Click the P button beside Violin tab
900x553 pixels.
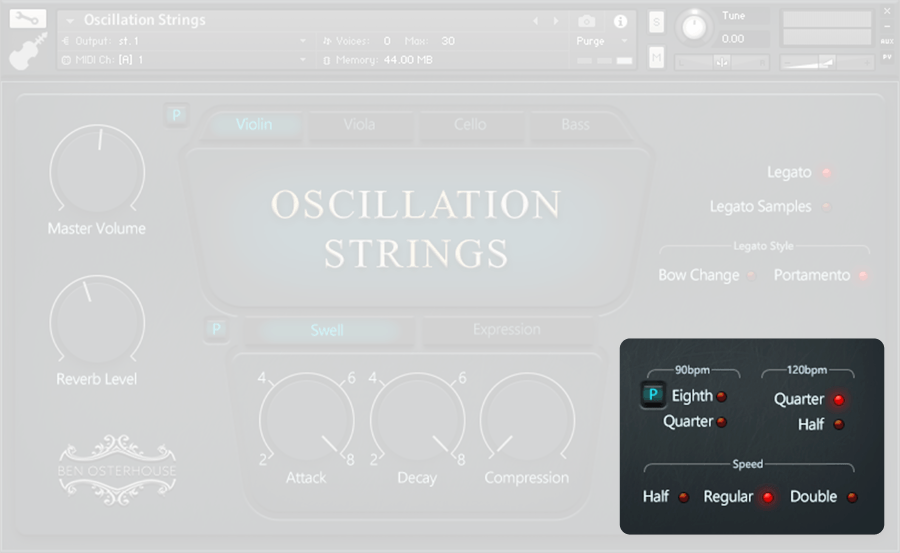176,115
